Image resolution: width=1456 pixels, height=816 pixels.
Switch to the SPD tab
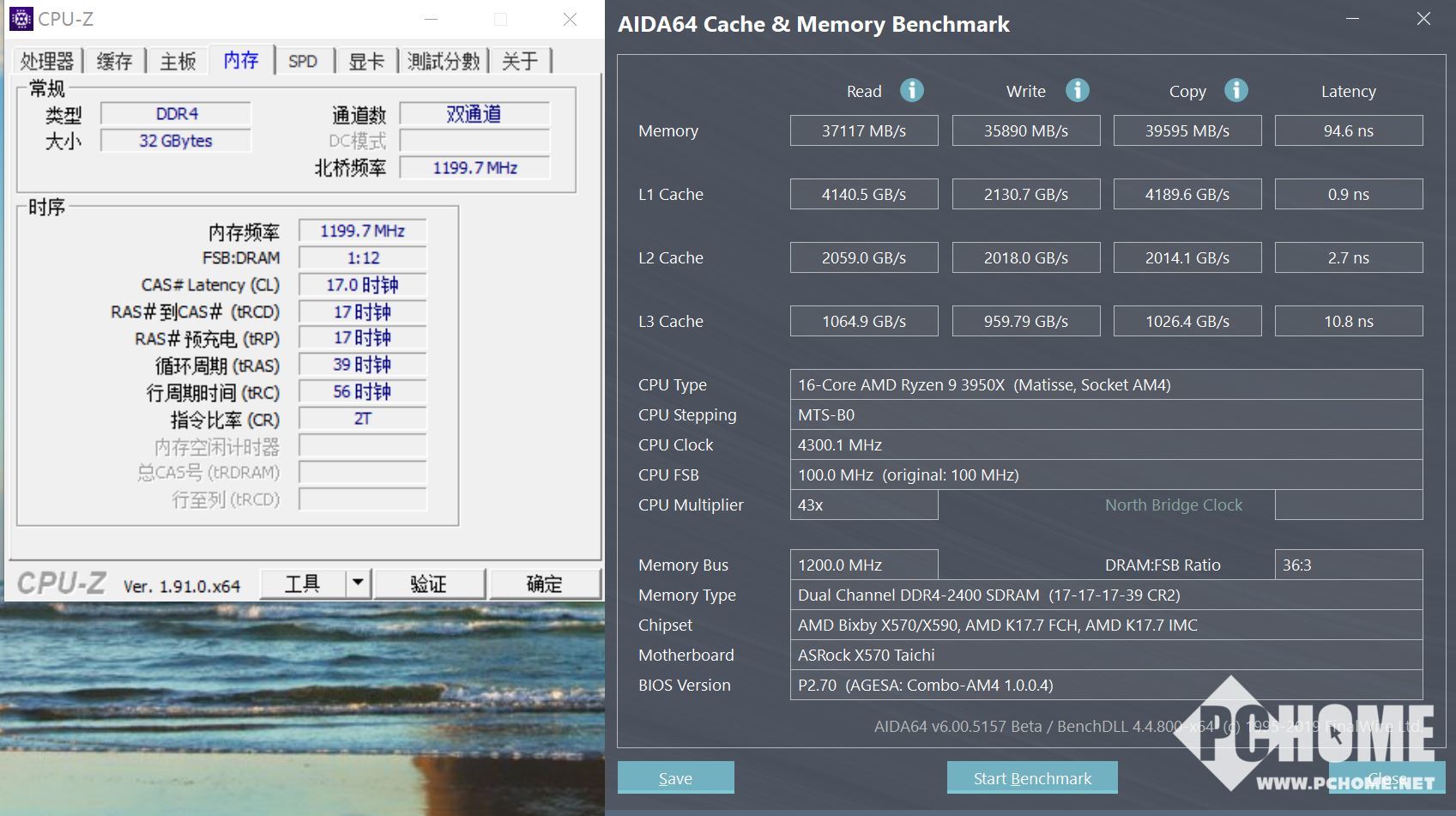pyautogui.click(x=303, y=61)
